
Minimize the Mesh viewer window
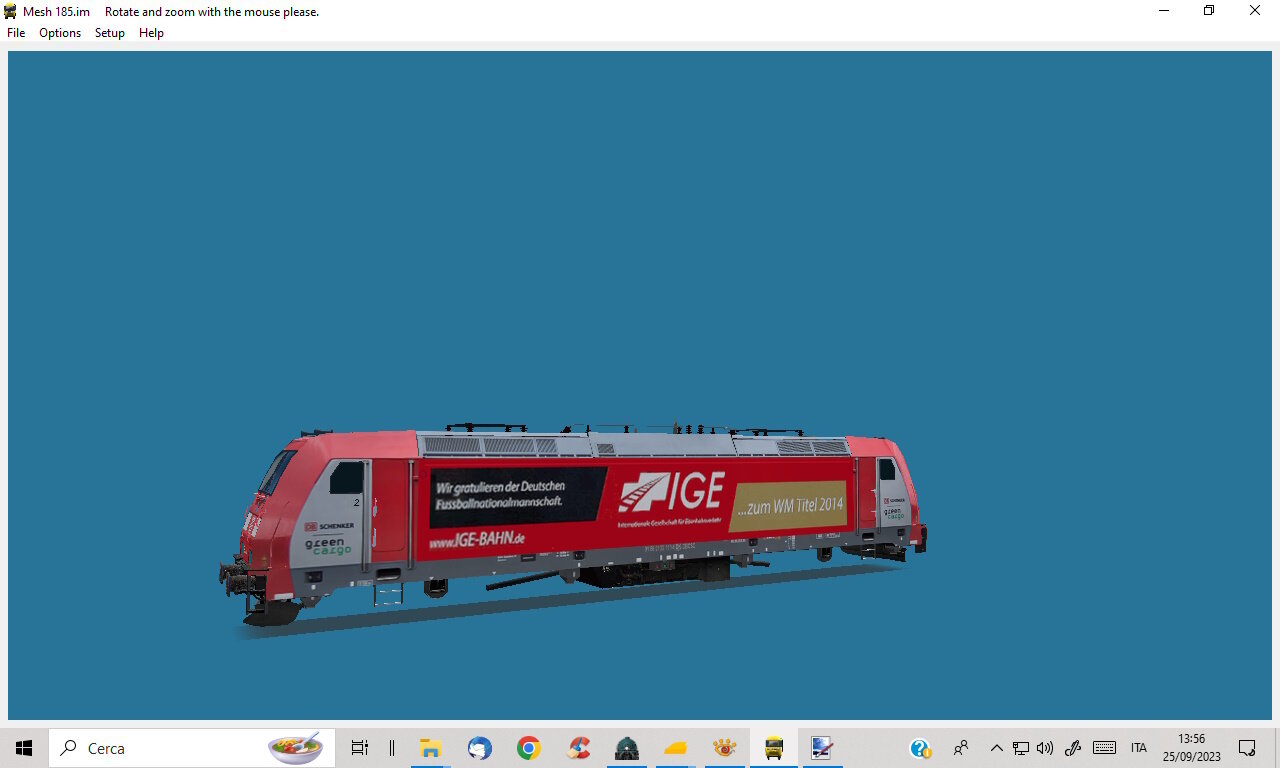coord(1164,11)
